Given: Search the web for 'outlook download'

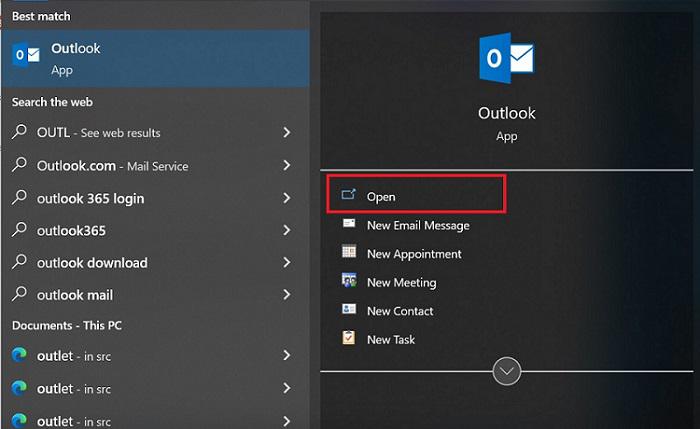Looking at the screenshot, I should click(92, 262).
